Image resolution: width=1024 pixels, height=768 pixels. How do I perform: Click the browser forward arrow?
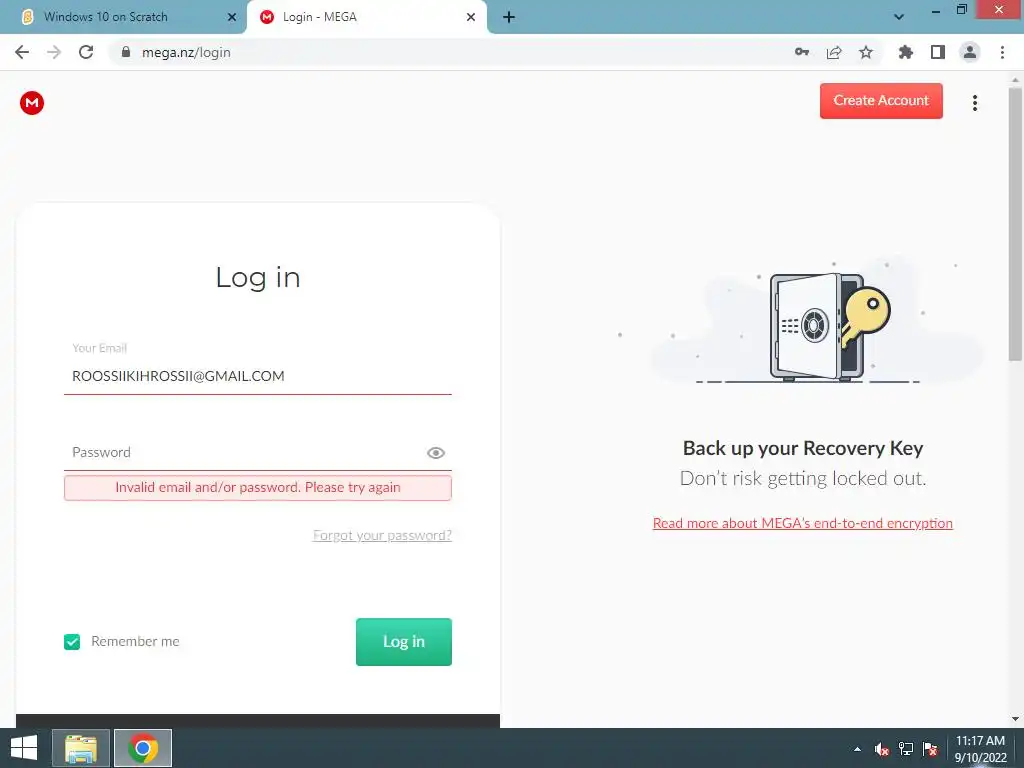point(54,52)
